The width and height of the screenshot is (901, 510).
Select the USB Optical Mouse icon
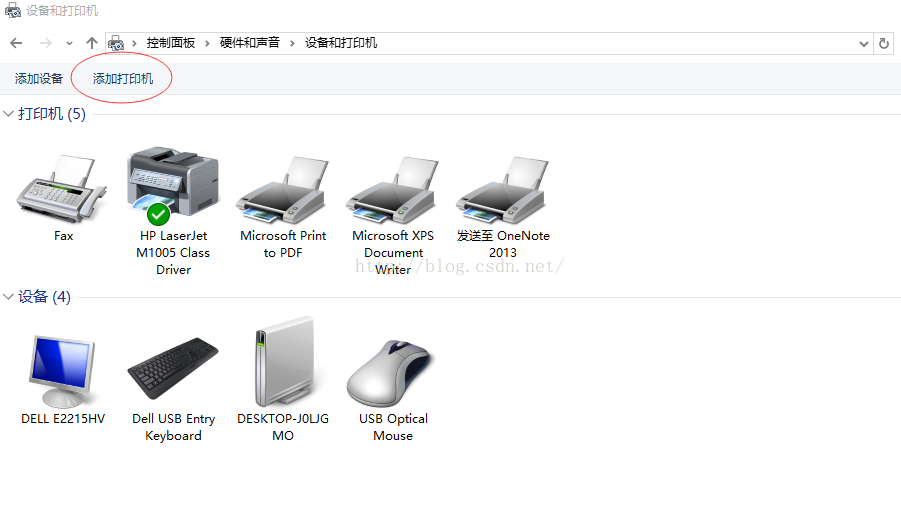pos(389,373)
